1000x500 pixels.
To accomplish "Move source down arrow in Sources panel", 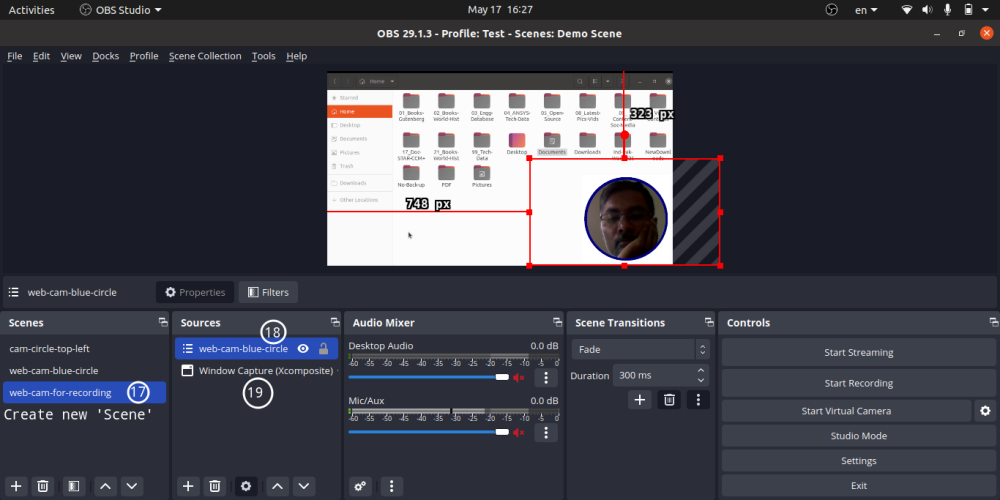I will pos(304,487).
